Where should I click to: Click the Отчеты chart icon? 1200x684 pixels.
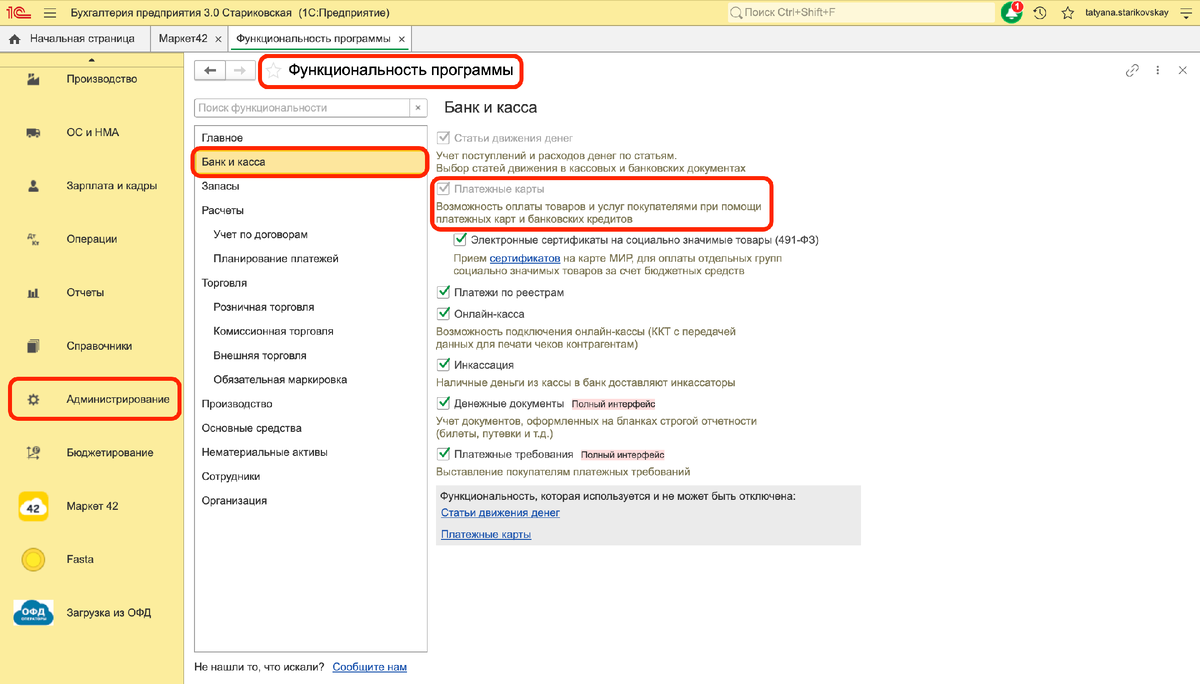(x=33, y=293)
